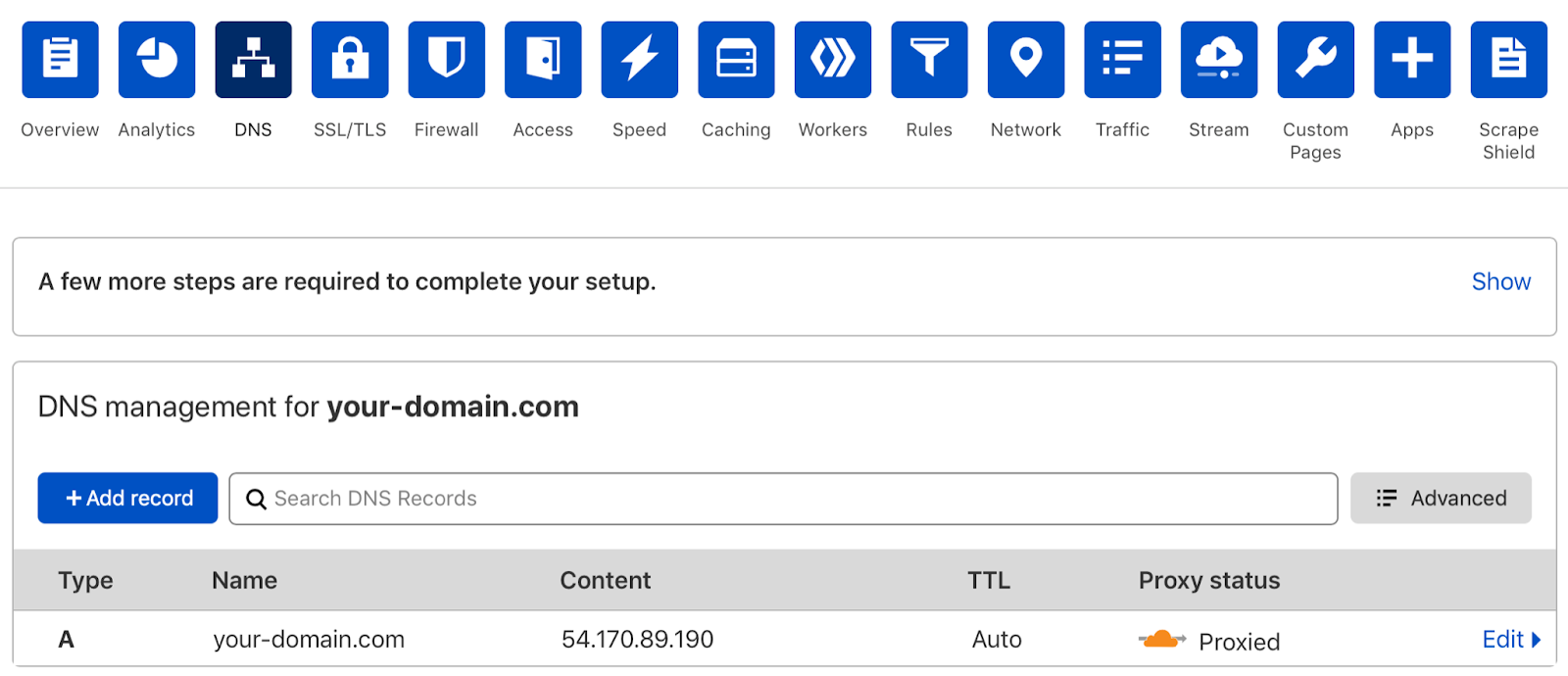
Task: Open the Custom Pages wrench icon
Action: pos(1316,60)
